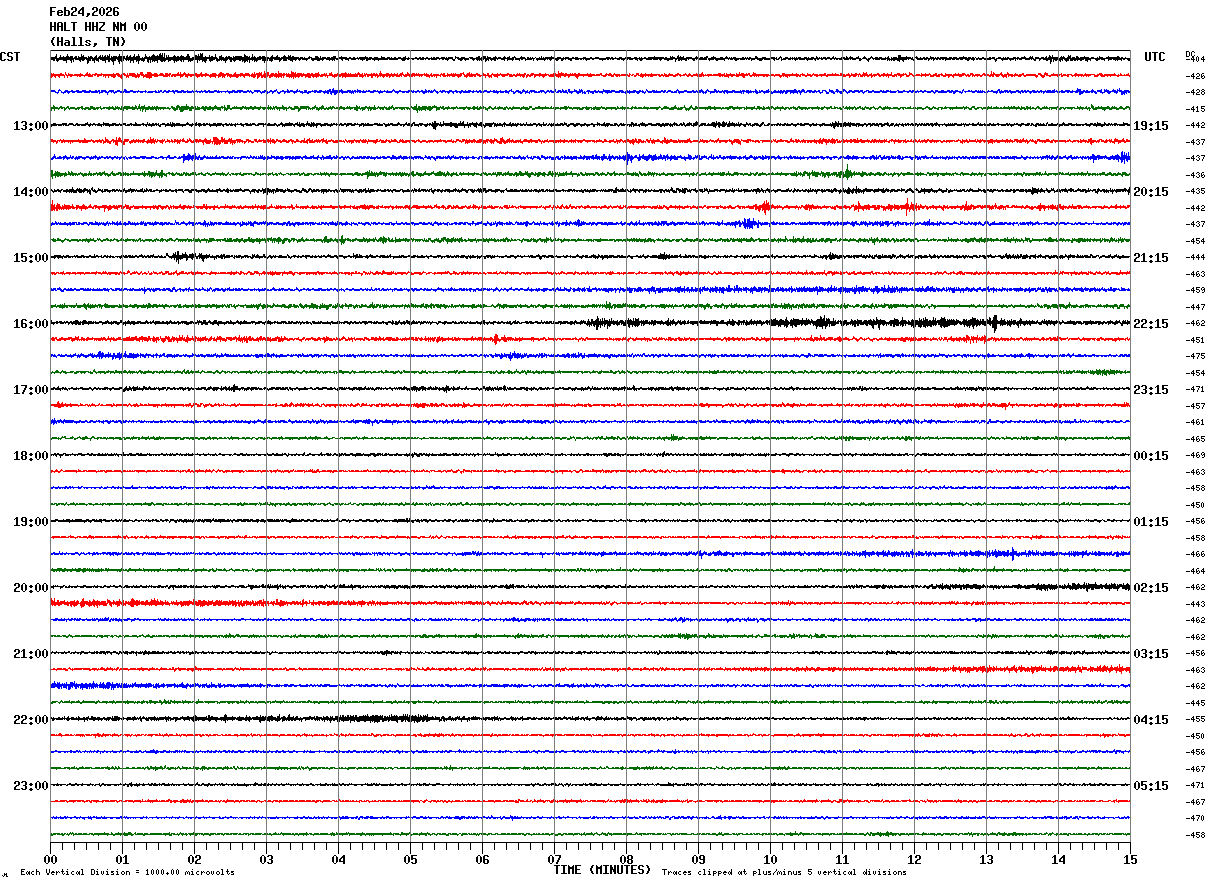The image size is (1210, 886).
Task: Click the 20:15 UTC time label
Action: point(1151,192)
